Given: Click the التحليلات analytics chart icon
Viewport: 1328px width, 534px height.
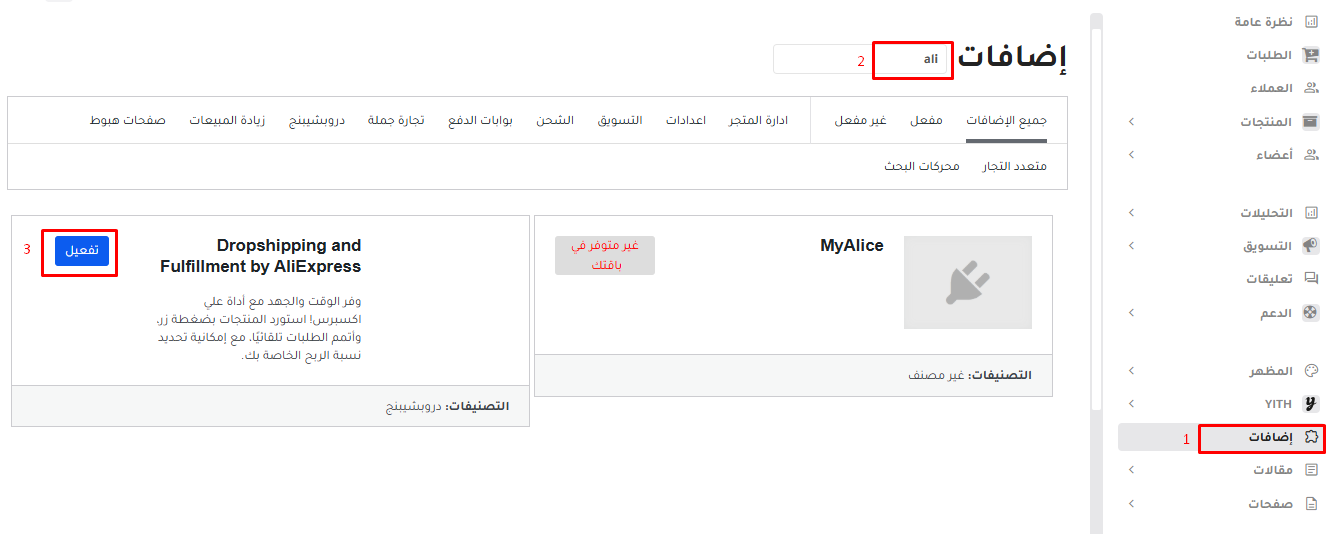Looking at the screenshot, I should point(1311,212).
